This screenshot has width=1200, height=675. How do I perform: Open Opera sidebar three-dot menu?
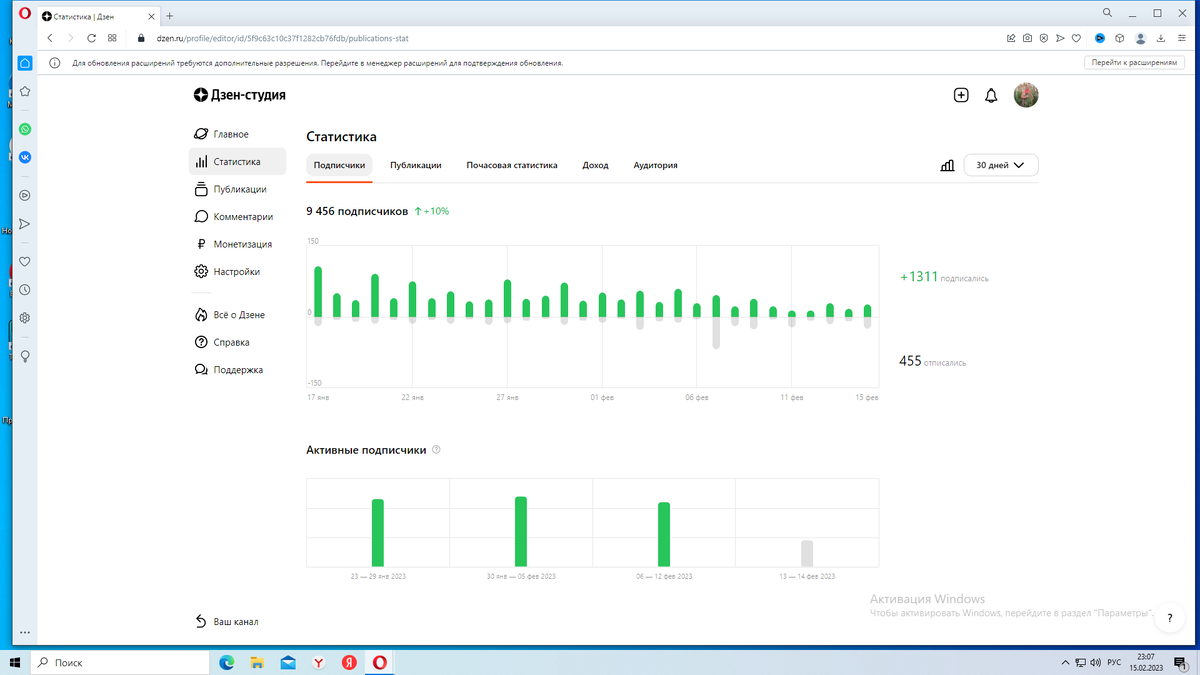tap(25, 632)
